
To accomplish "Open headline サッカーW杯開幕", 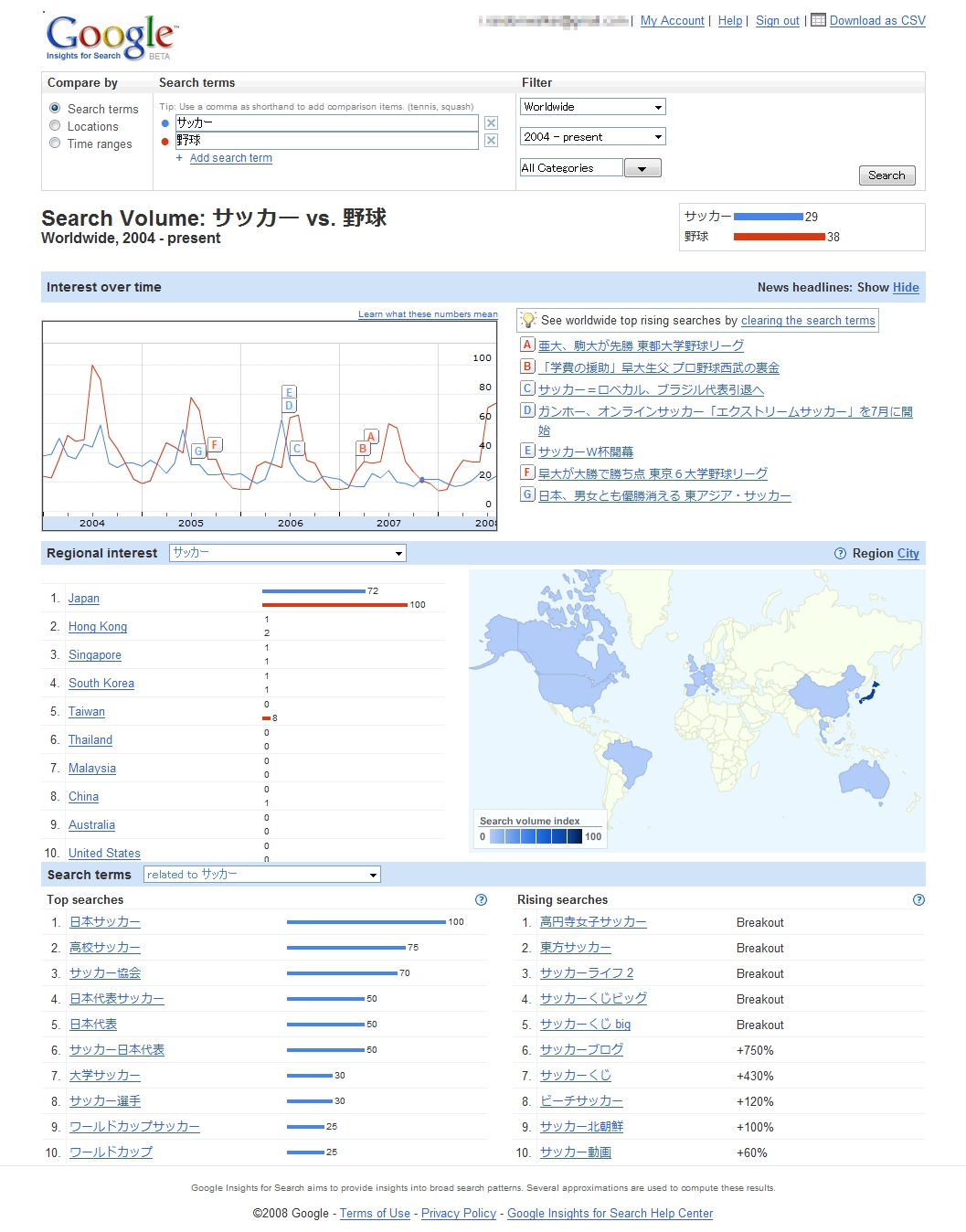I will tap(586, 451).
